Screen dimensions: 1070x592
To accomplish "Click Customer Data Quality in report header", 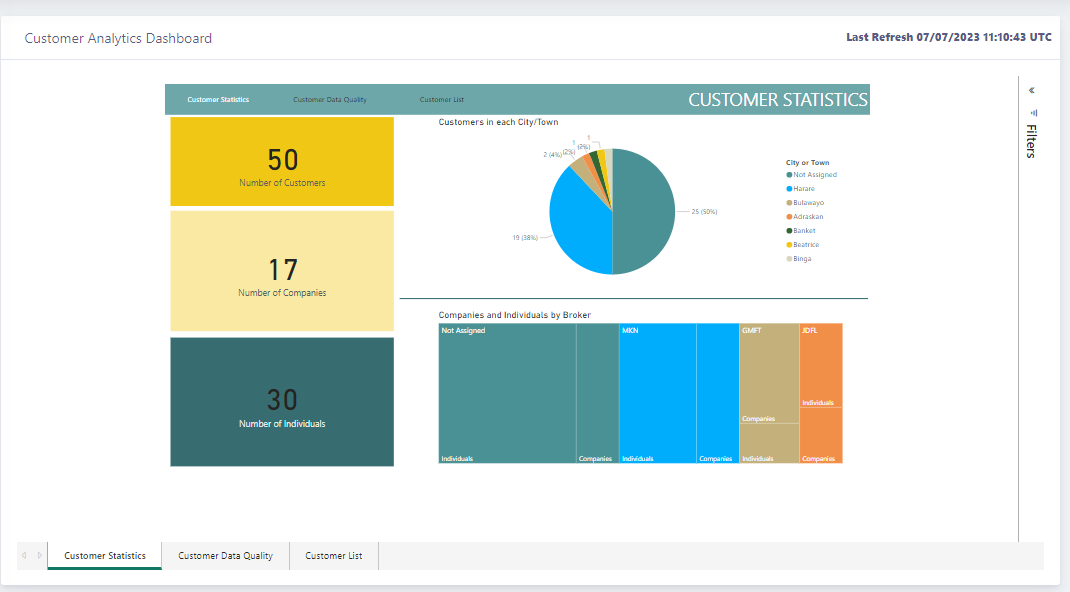I will pos(330,100).
